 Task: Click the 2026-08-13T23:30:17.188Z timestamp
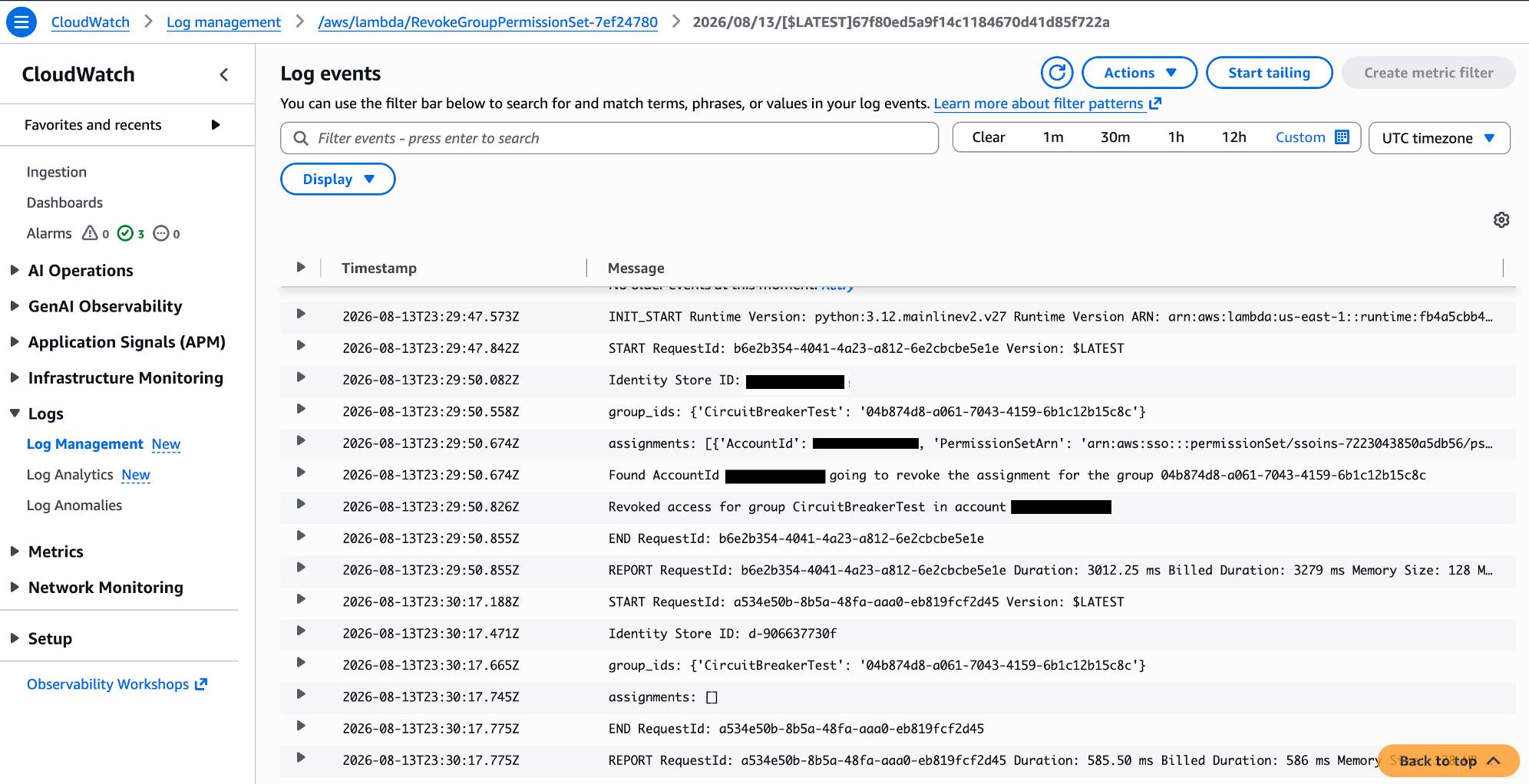pyautogui.click(x=431, y=602)
